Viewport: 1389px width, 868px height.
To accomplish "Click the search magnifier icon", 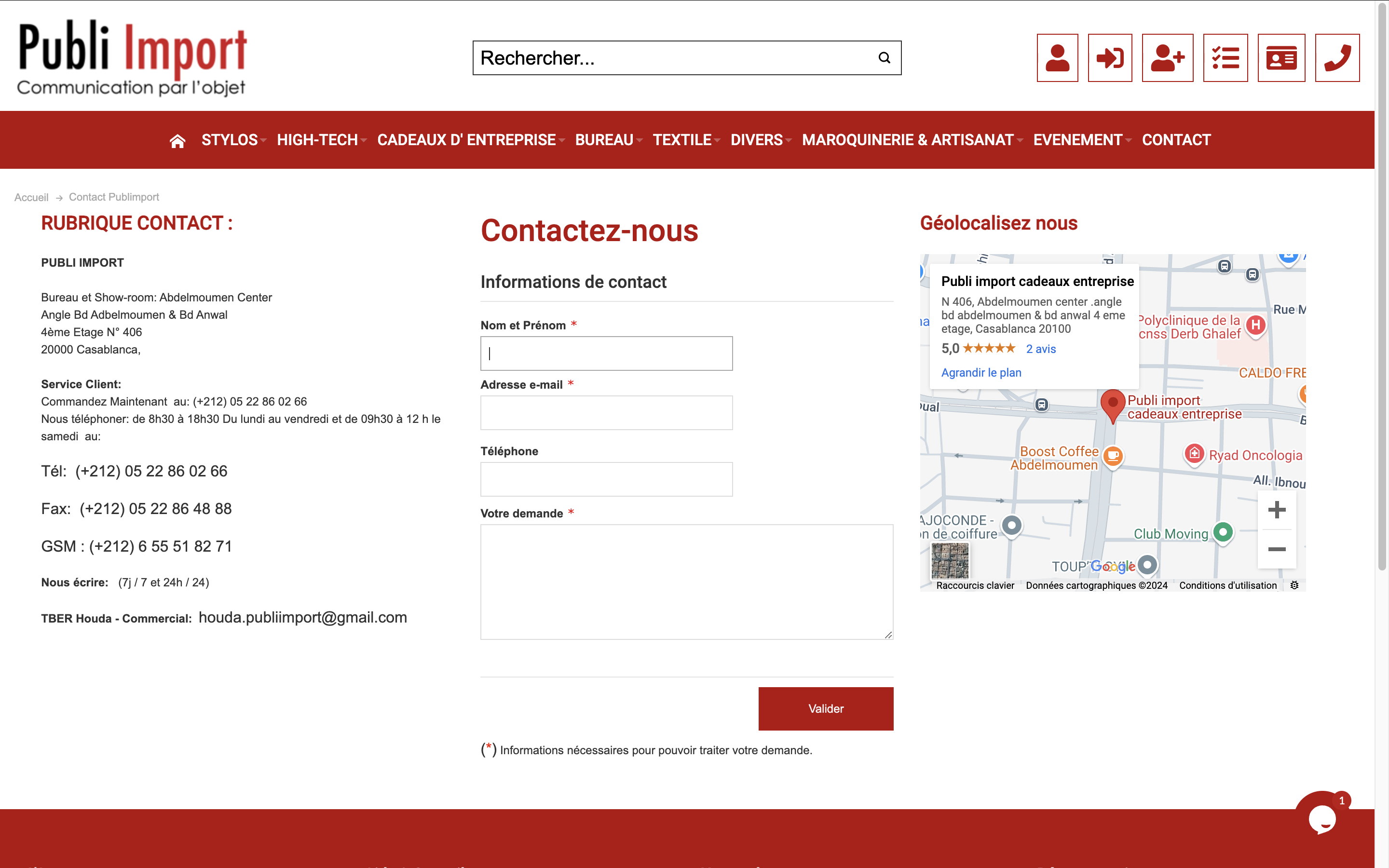I will tap(885, 58).
